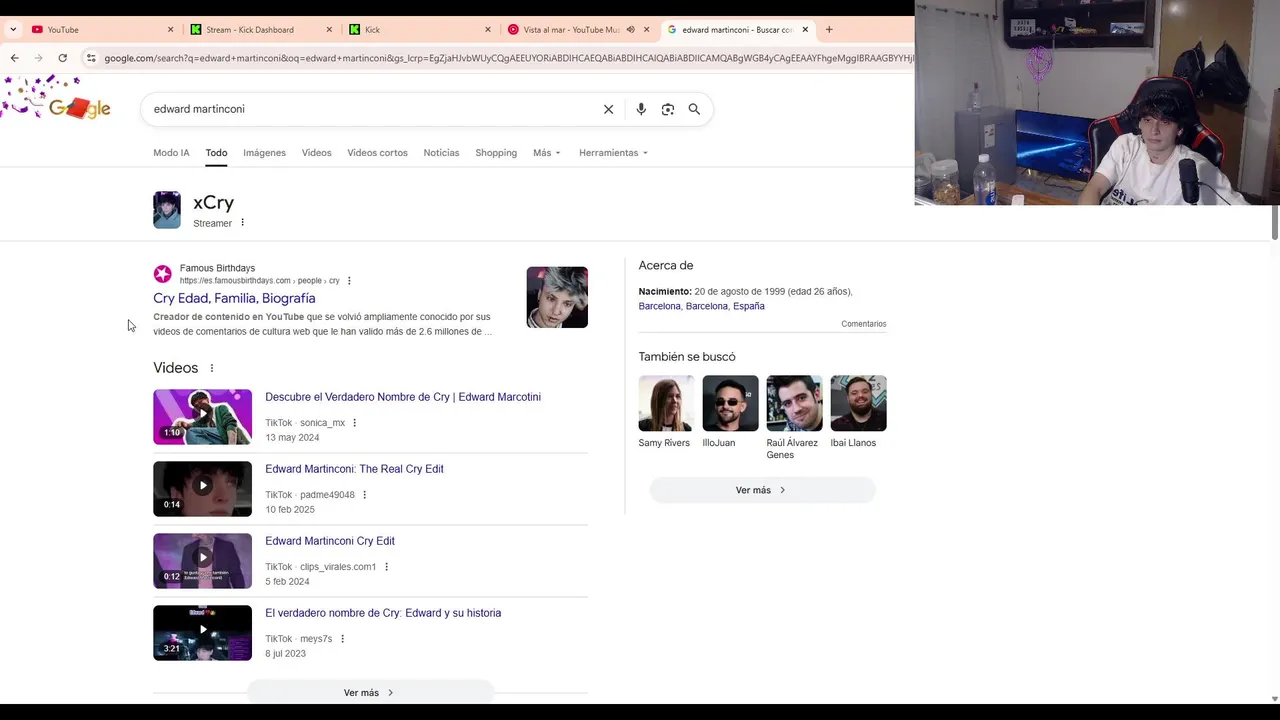Select Noticias search filter
Screen dimensions: 1280x720
(441, 153)
